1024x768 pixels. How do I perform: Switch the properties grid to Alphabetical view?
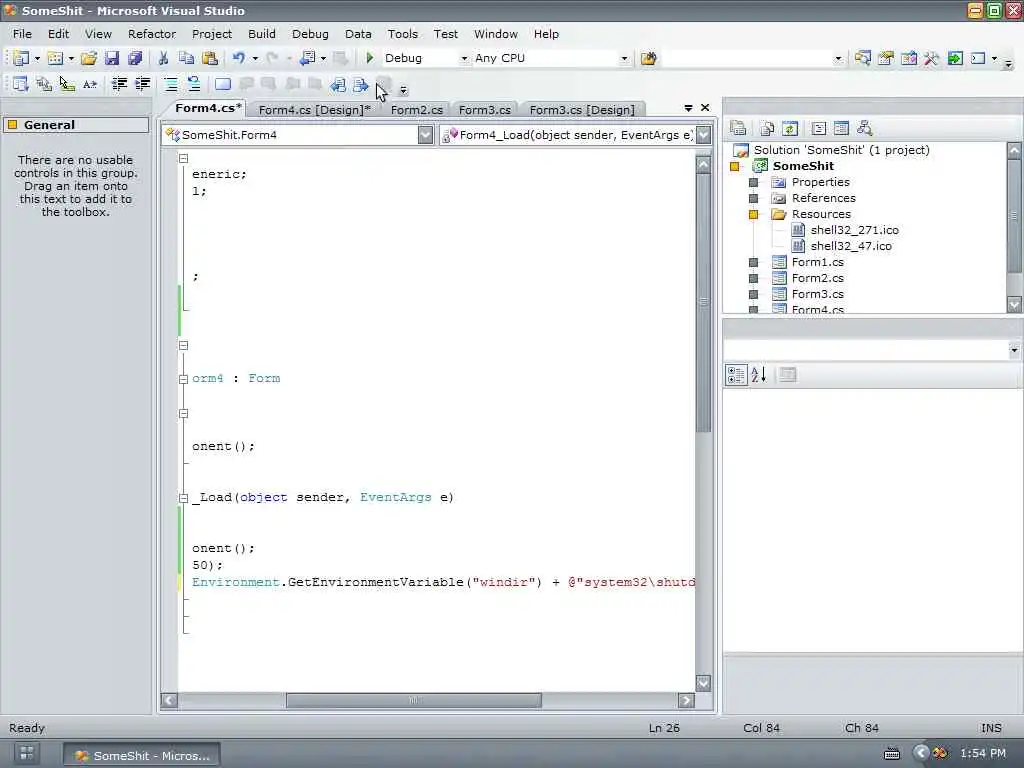click(x=759, y=375)
